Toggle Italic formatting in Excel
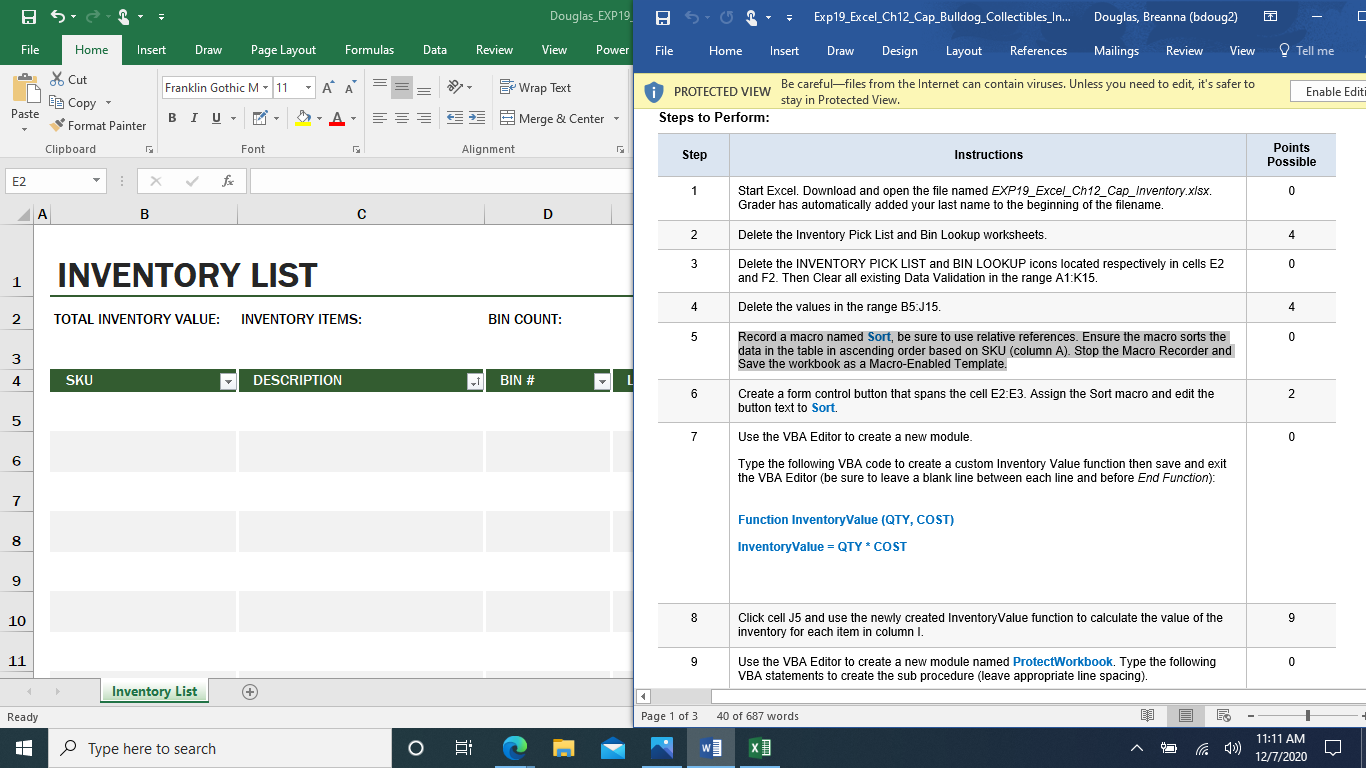The height and width of the screenshot is (768, 1366). (194, 118)
